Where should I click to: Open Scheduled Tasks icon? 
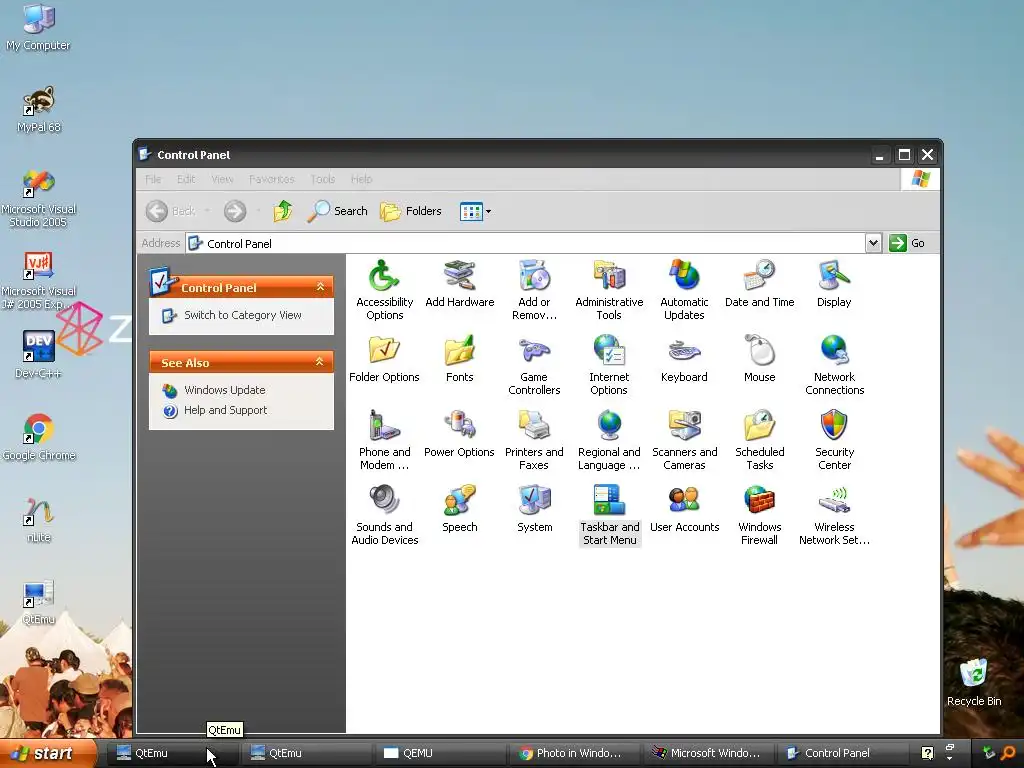pyautogui.click(x=760, y=440)
